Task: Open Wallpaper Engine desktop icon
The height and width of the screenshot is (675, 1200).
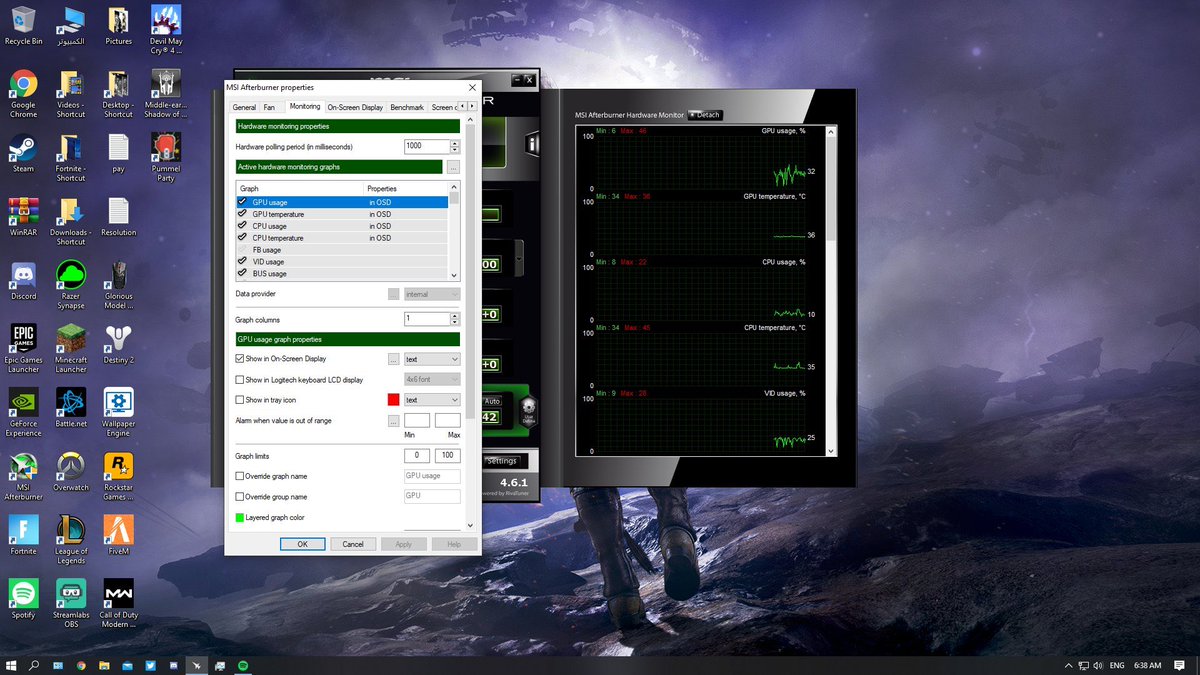Action: (x=118, y=412)
